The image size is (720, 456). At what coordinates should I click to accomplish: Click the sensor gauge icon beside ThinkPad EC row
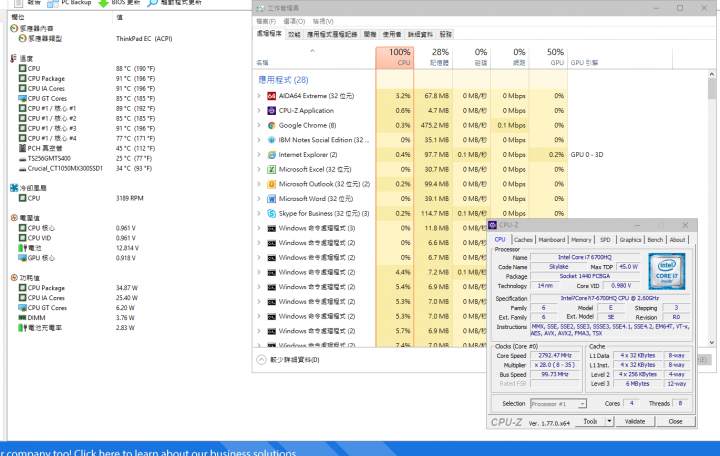(22, 39)
